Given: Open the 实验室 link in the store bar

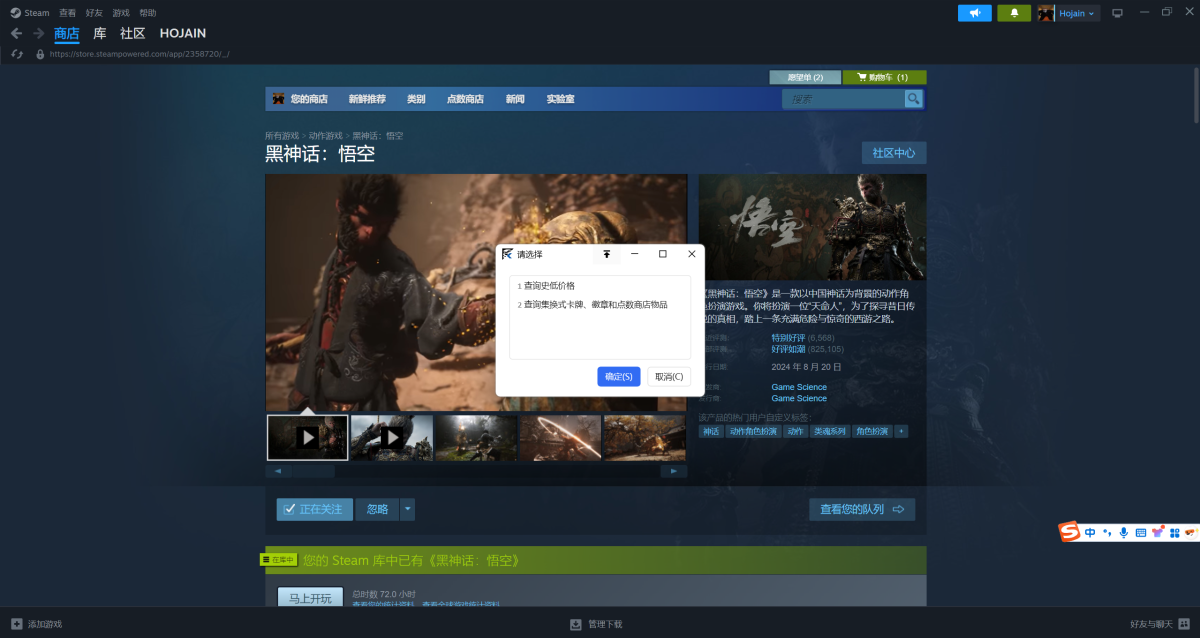Looking at the screenshot, I should pos(560,99).
